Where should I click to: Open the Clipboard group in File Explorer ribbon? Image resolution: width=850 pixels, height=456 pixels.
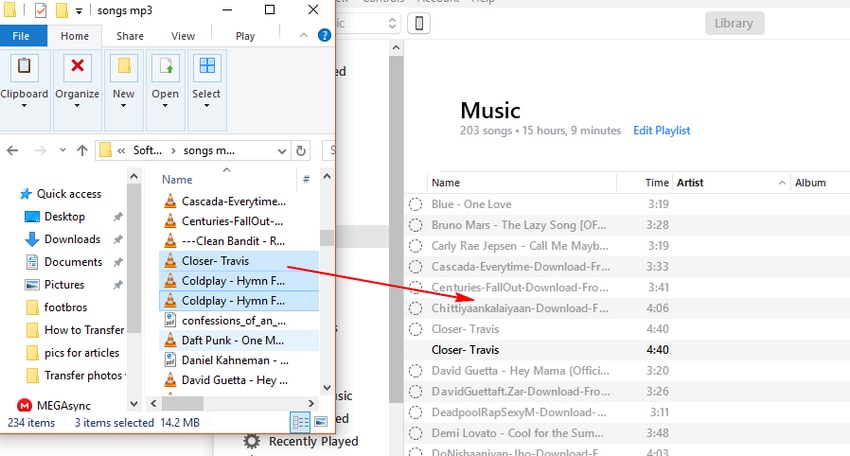(x=24, y=81)
